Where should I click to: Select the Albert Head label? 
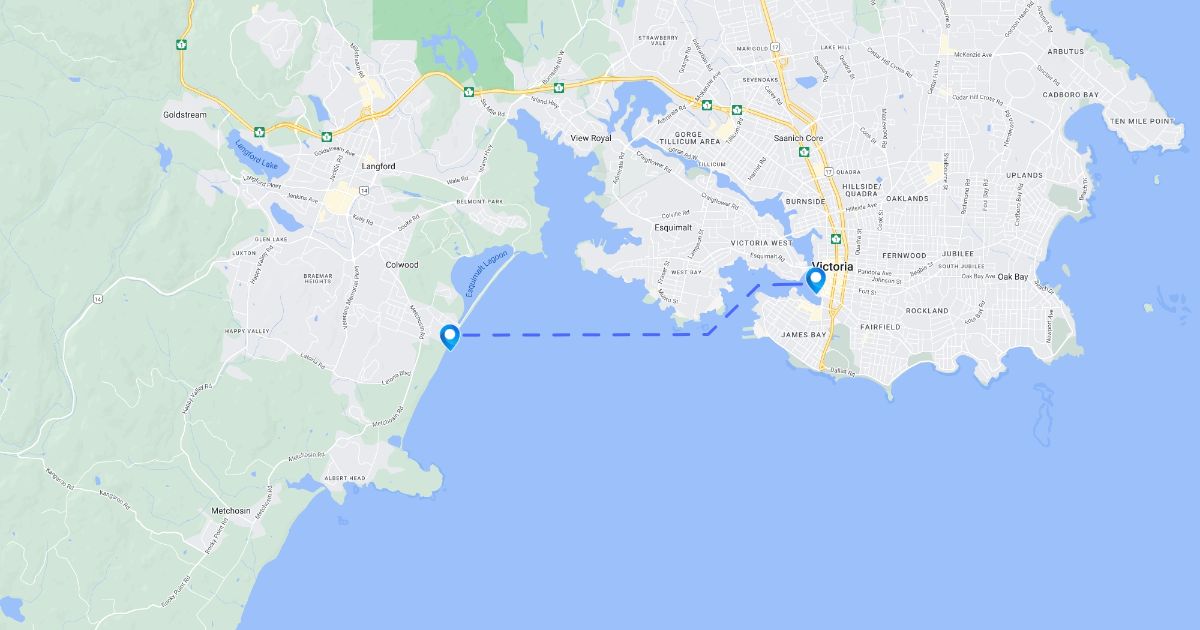[x=345, y=479]
